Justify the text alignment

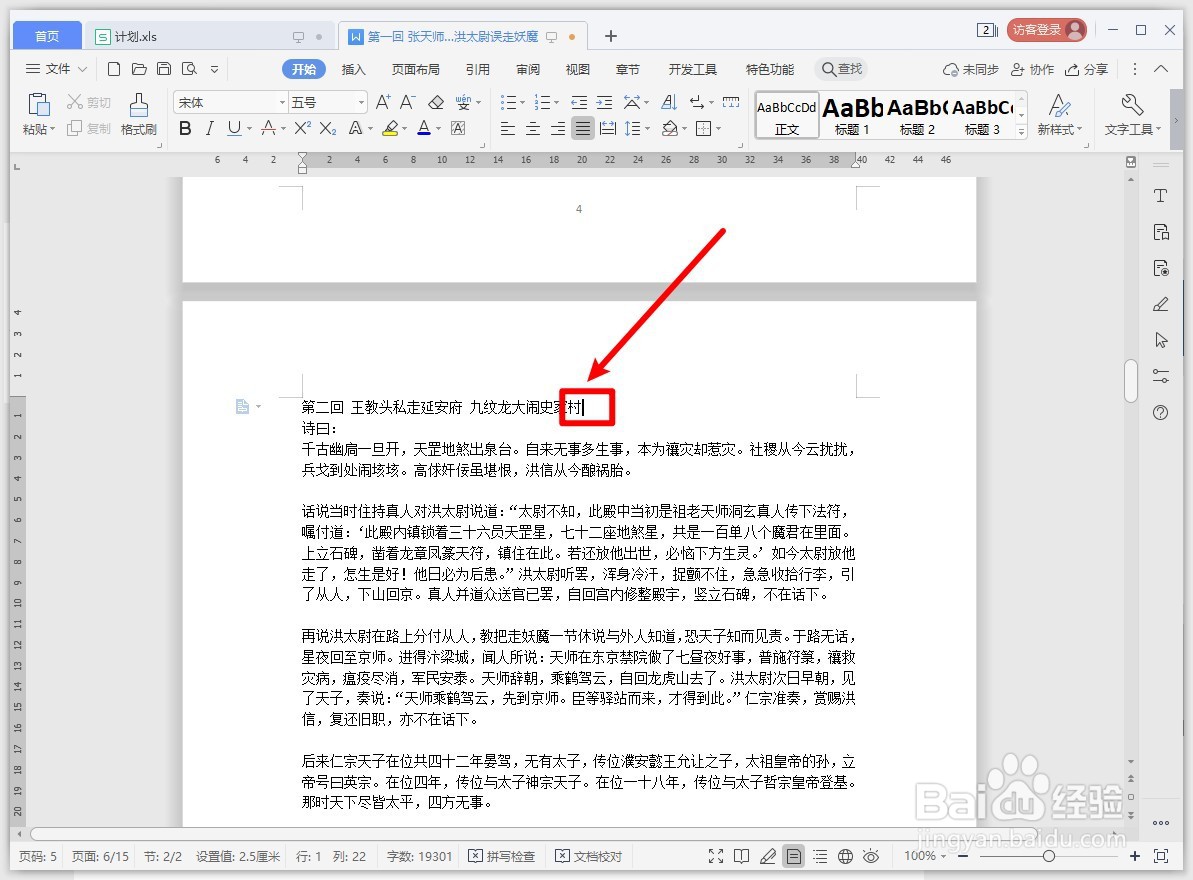[x=583, y=129]
